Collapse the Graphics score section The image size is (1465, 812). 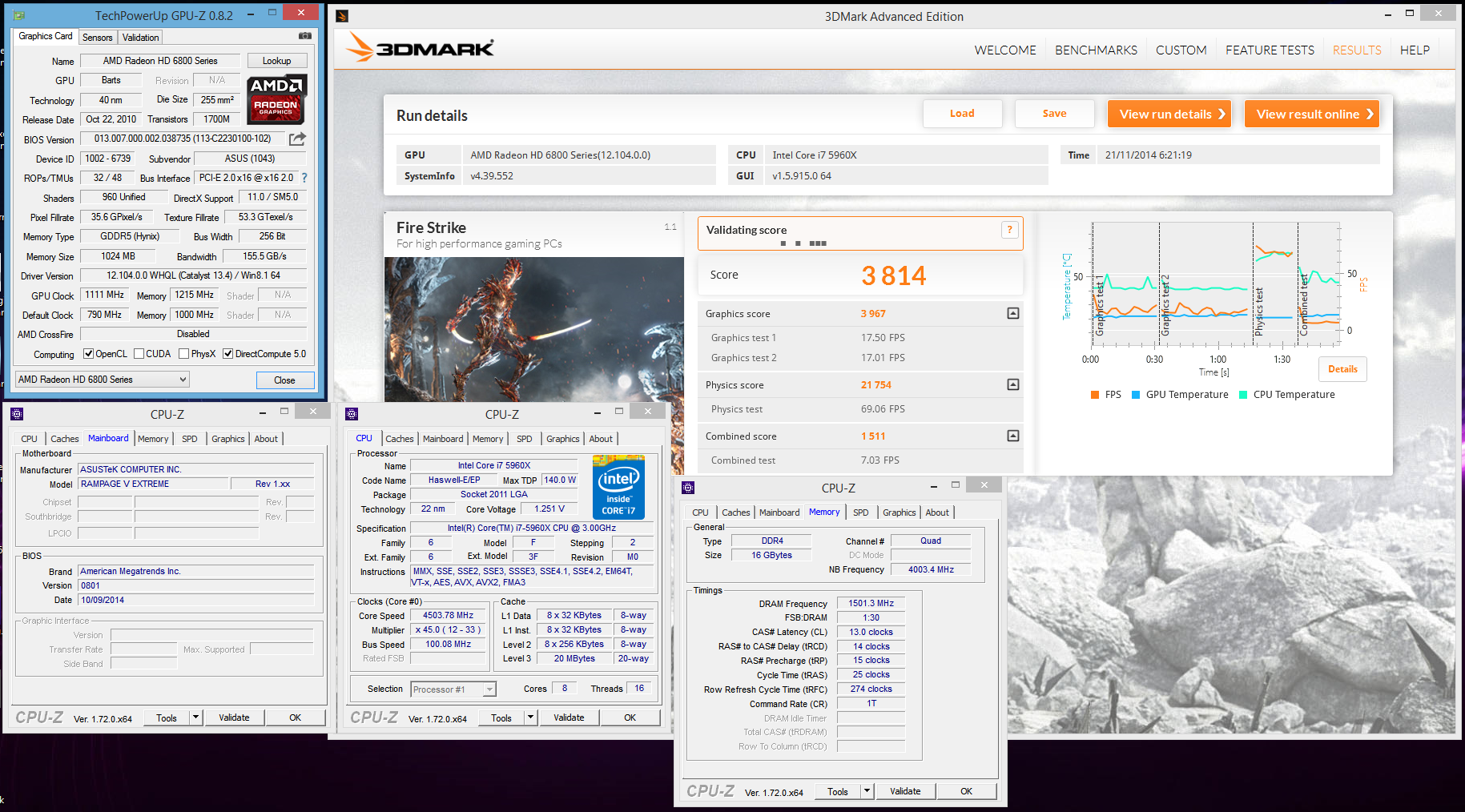click(1013, 314)
